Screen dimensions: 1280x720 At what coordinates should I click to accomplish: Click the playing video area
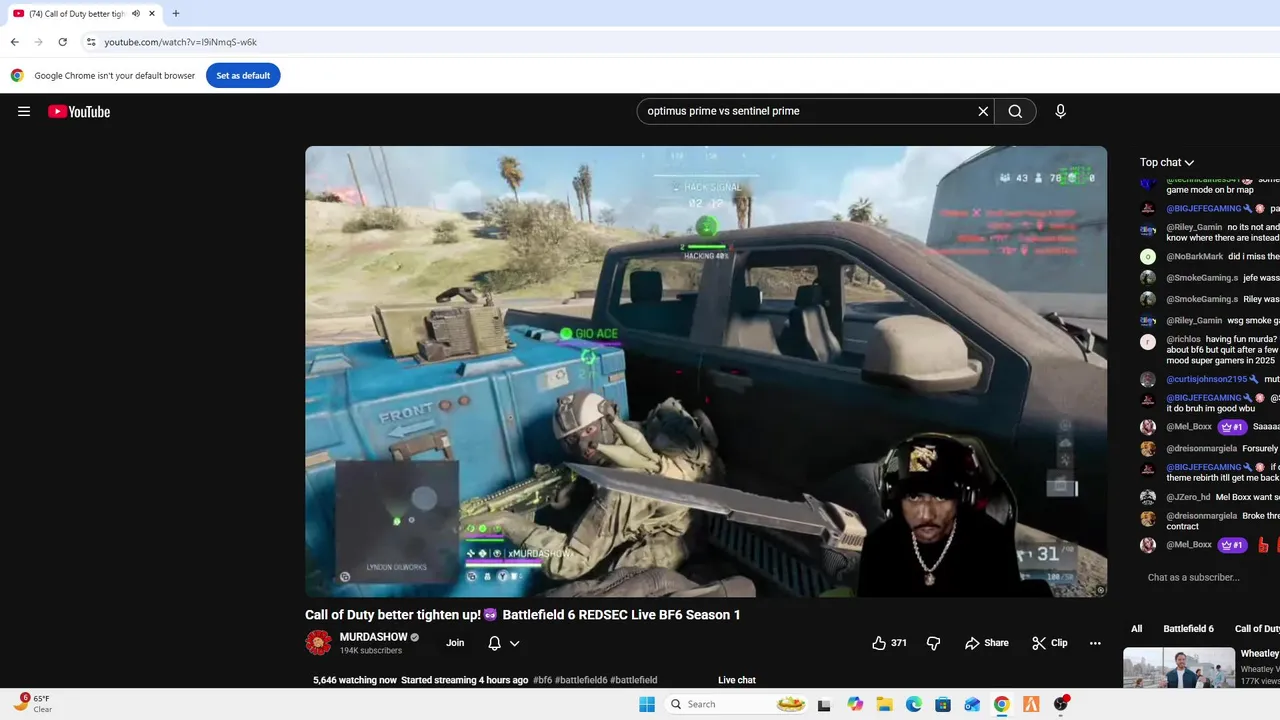coord(706,371)
